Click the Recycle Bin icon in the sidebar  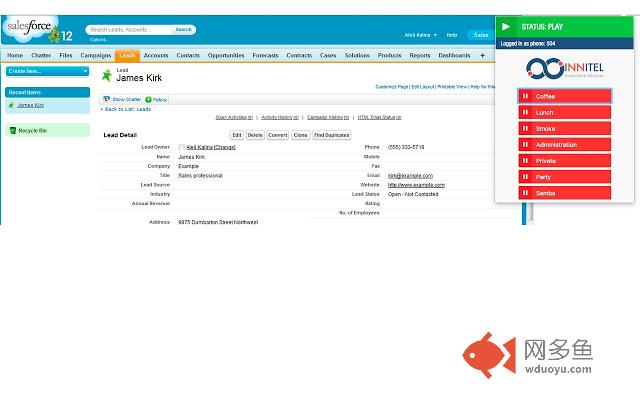pyautogui.click(x=13, y=131)
